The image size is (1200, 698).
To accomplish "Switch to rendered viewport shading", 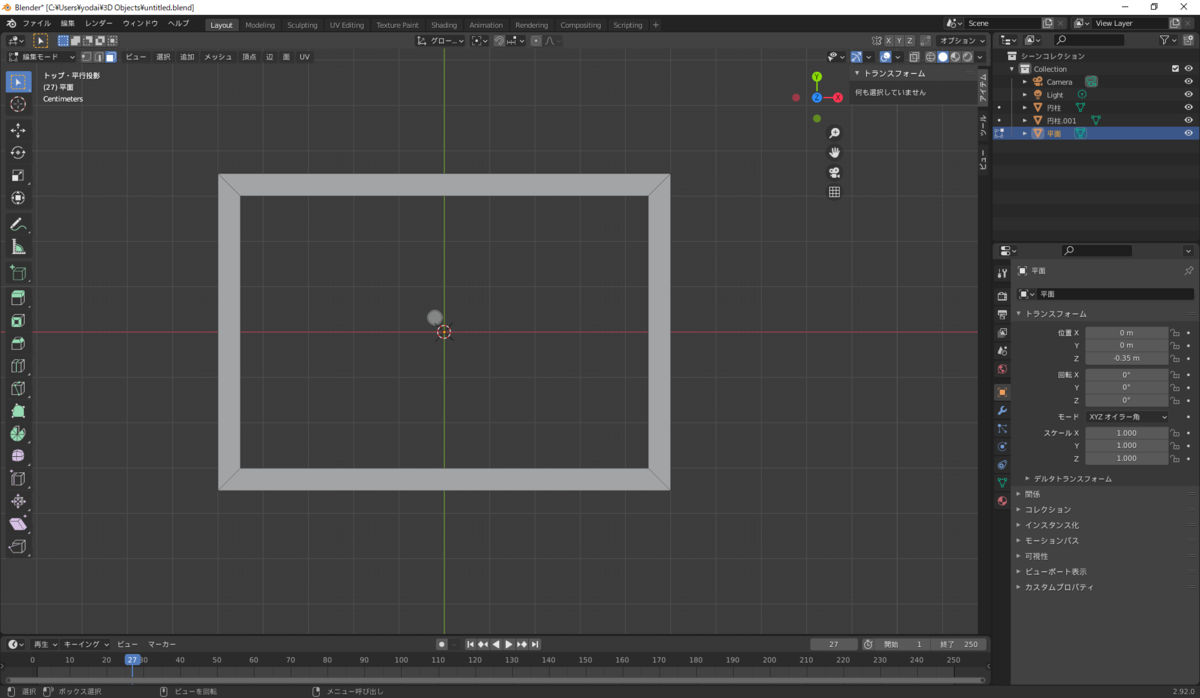I will click(967, 57).
